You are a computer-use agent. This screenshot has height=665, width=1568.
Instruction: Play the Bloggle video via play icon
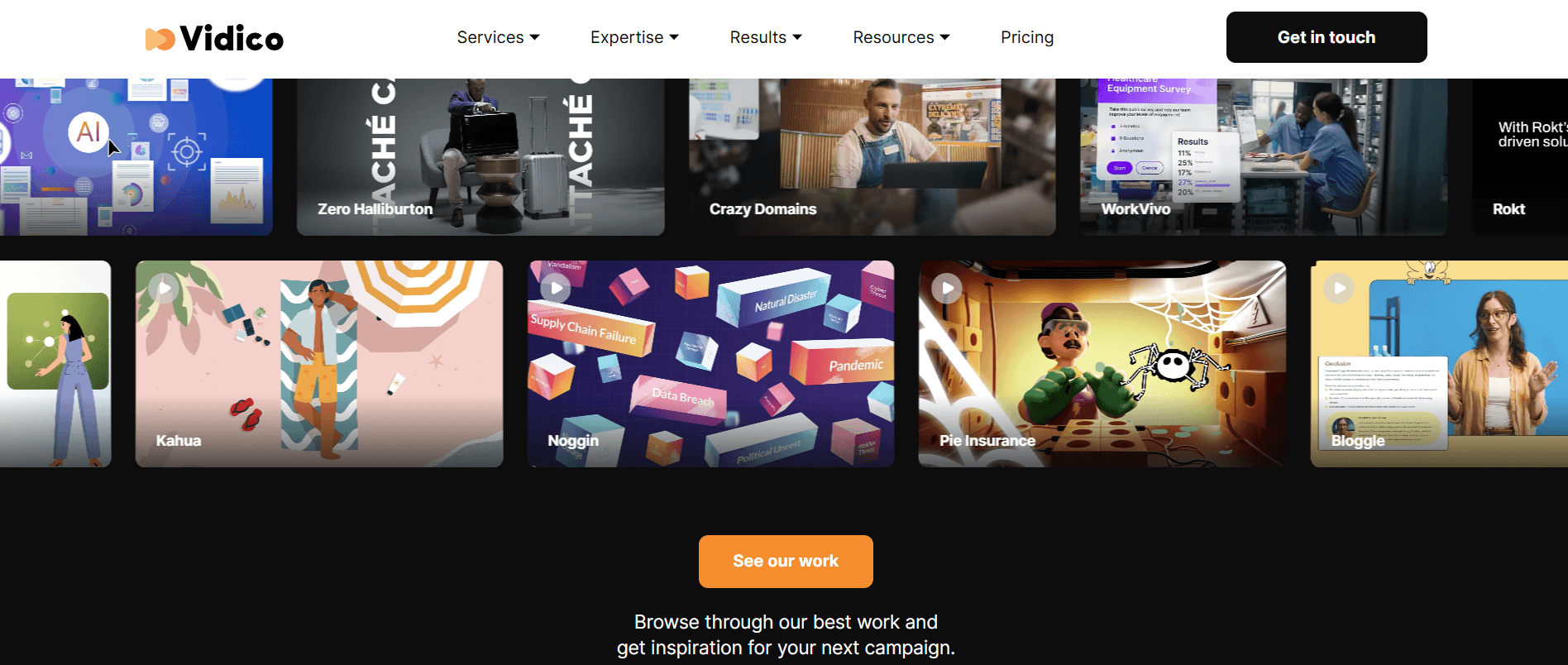(1339, 288)
